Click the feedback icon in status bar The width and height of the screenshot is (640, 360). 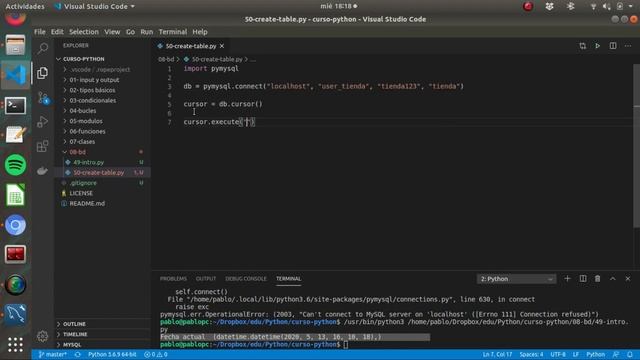click(616, 354)
